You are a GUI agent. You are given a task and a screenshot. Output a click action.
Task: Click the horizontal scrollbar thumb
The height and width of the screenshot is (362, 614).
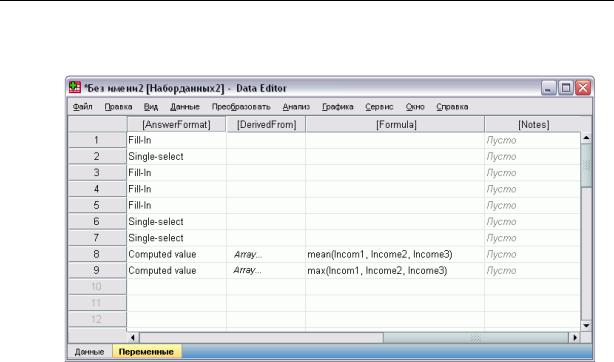(x=476, y=337)
